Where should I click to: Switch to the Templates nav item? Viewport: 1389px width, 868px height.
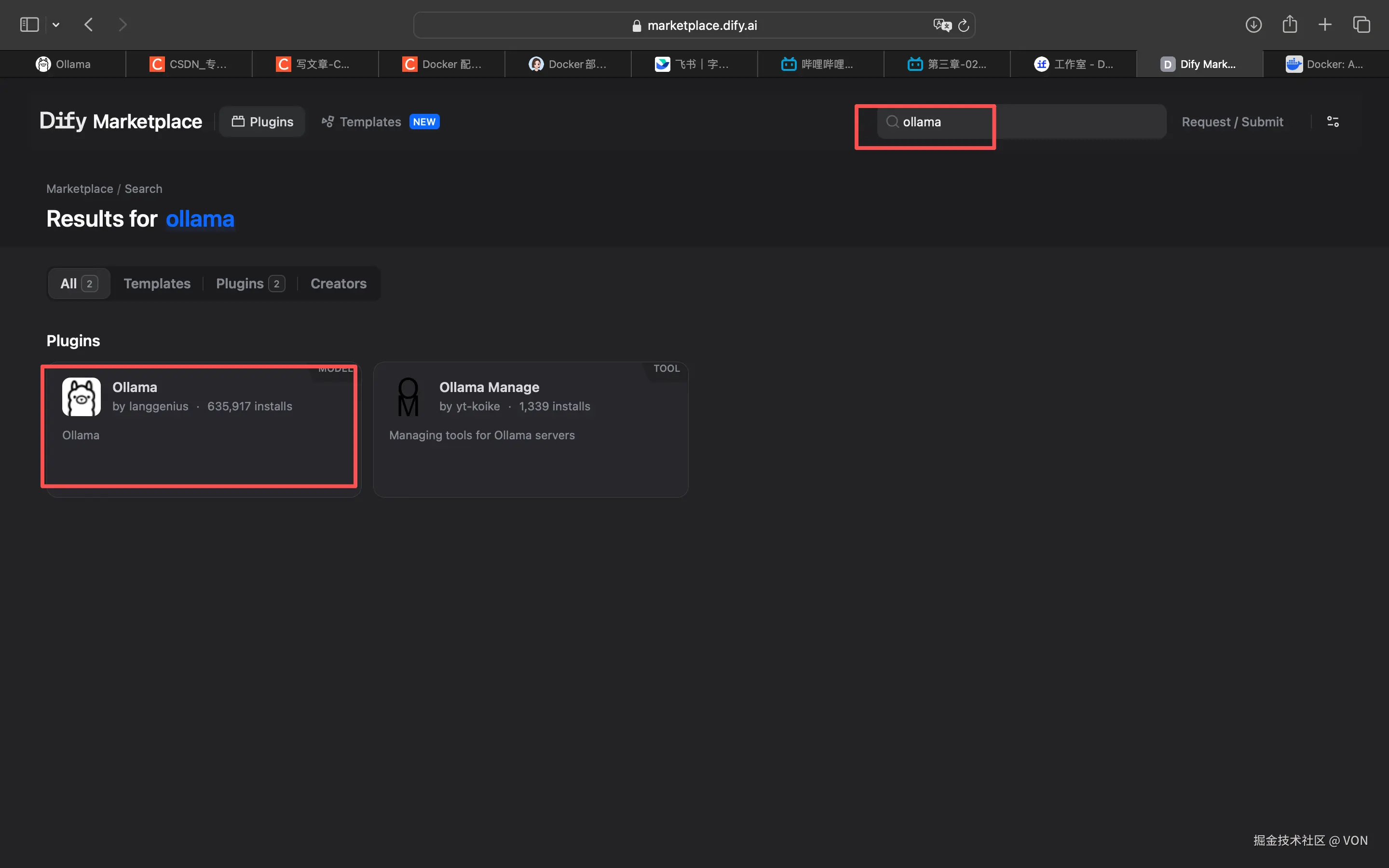[370, 122]
